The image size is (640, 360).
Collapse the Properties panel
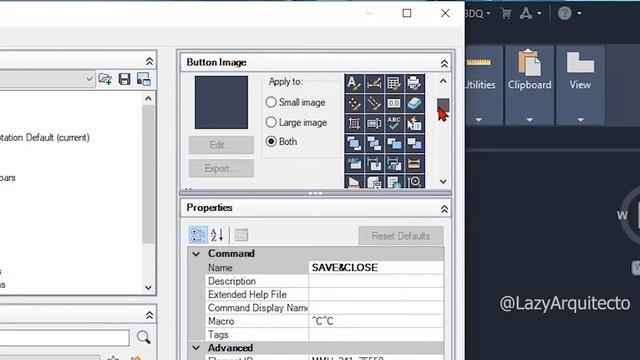point(444,209)
